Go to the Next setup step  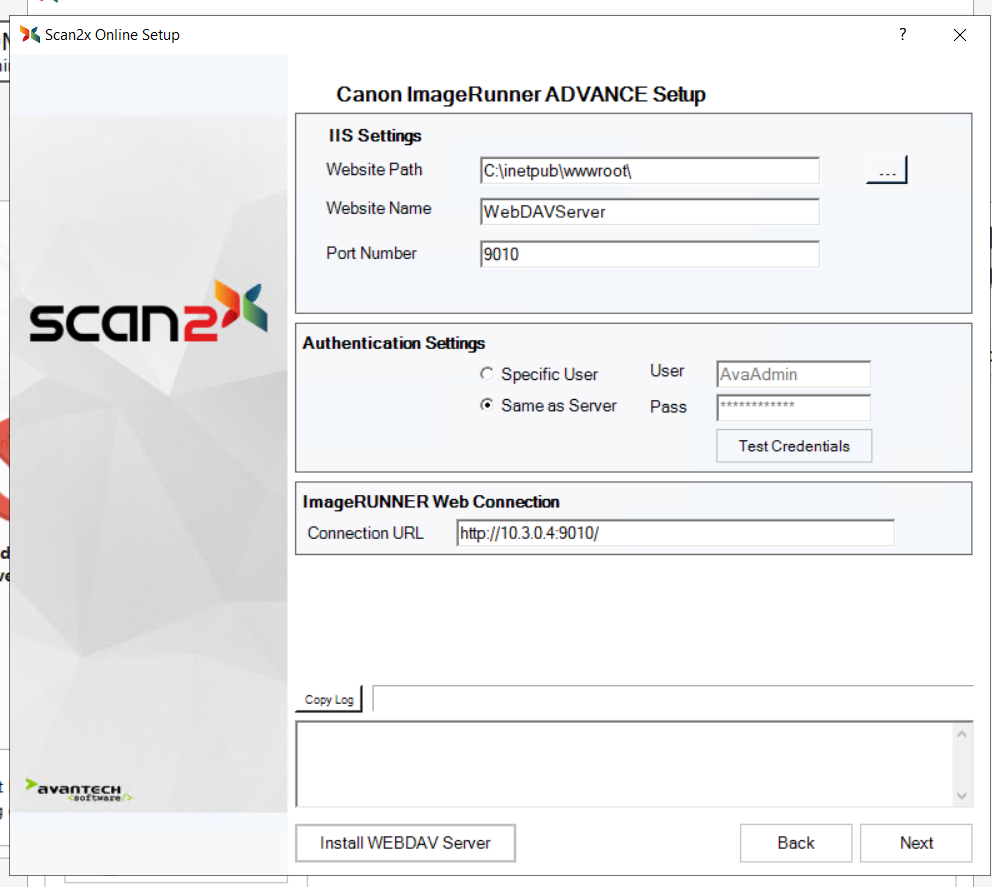point(915,843)
